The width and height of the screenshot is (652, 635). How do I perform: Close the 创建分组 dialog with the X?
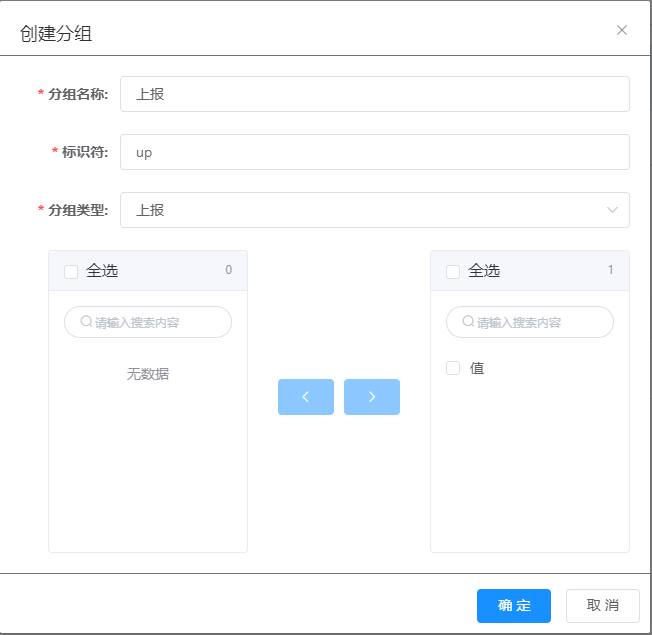[622, 30]
